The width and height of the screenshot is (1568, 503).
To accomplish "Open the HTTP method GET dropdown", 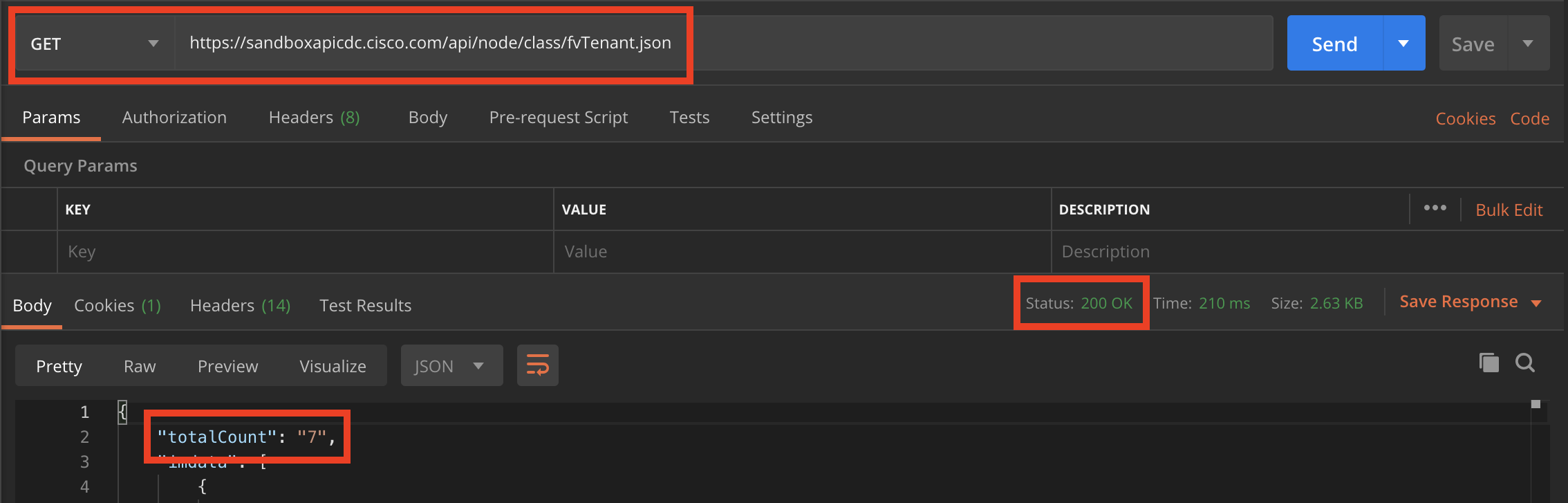I will click(x=94, y=44).
